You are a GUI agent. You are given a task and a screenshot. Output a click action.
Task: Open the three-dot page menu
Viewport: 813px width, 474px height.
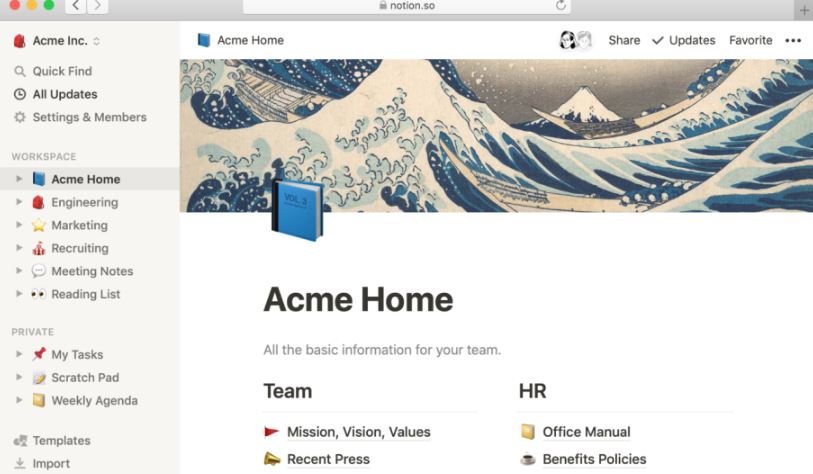[793, 40]
